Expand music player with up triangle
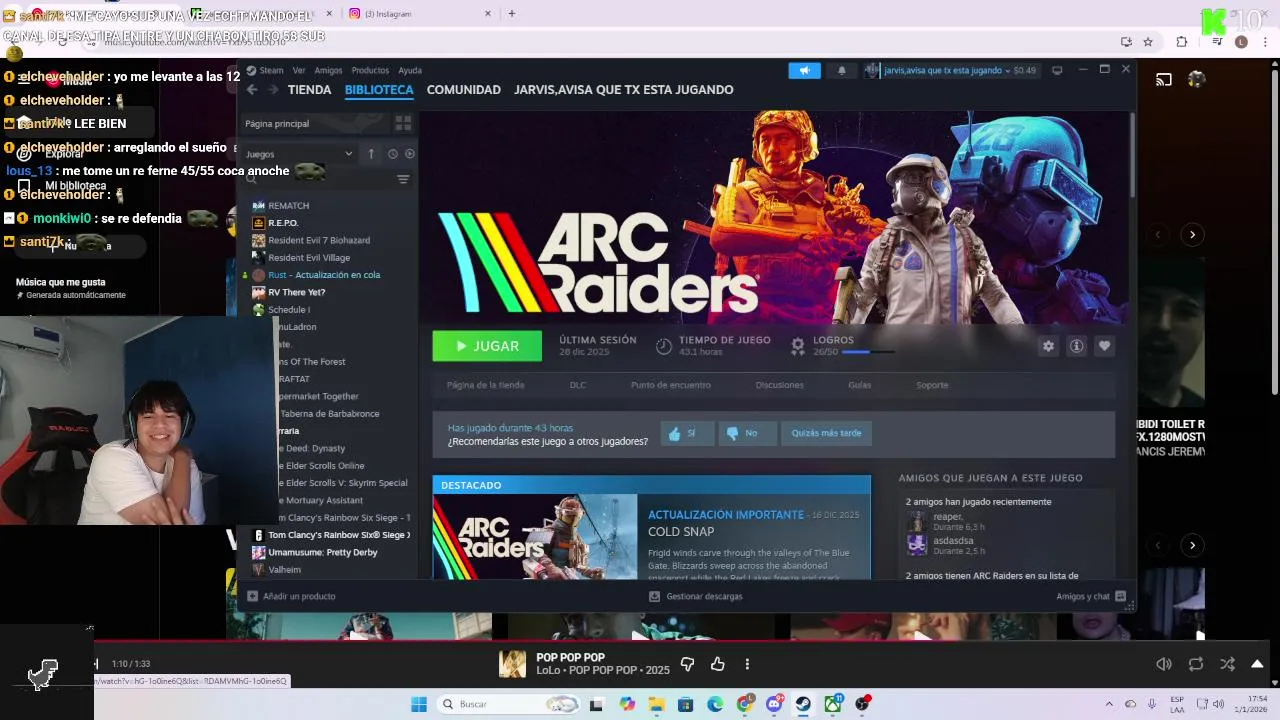 1257,664
